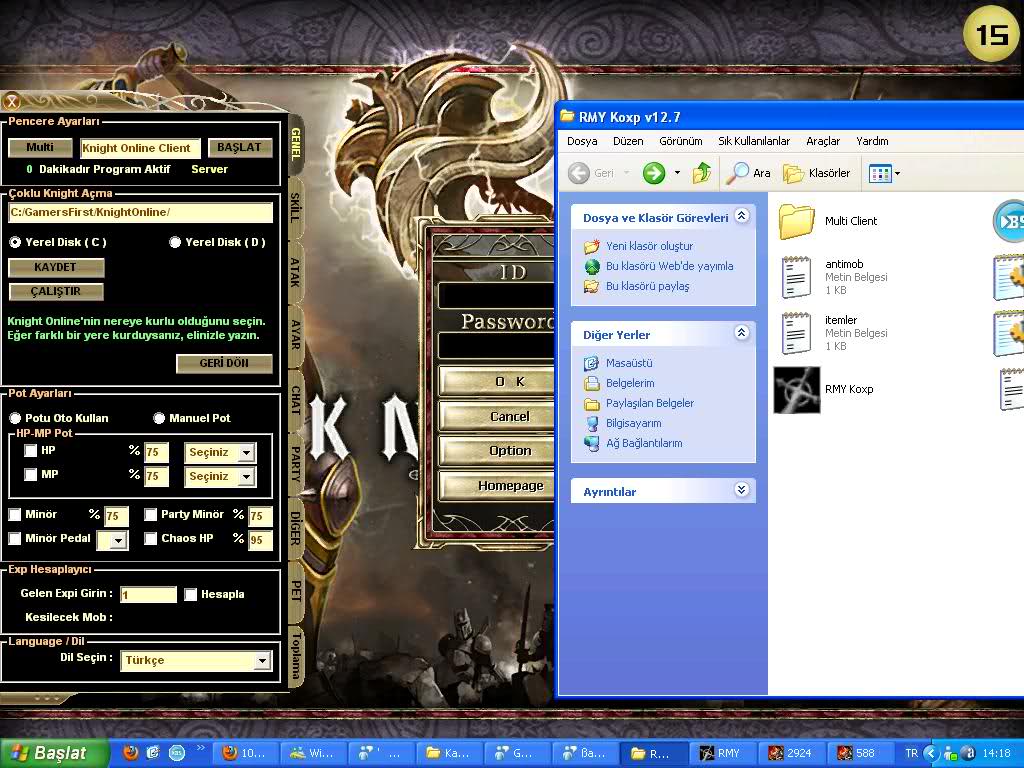Click the BAŞLAT button in bot panel
Viewport: 1024px width, 768px height.
click(239, 148)
